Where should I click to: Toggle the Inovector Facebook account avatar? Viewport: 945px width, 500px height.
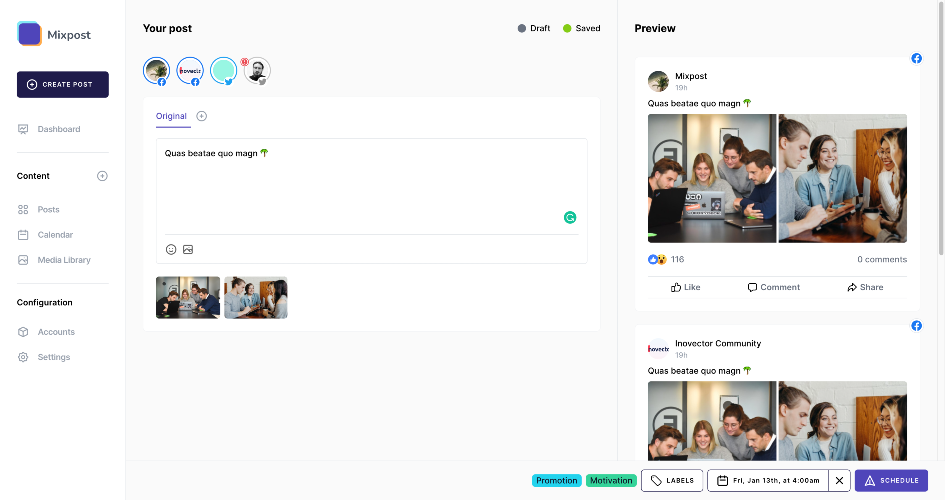pos(190,71)
